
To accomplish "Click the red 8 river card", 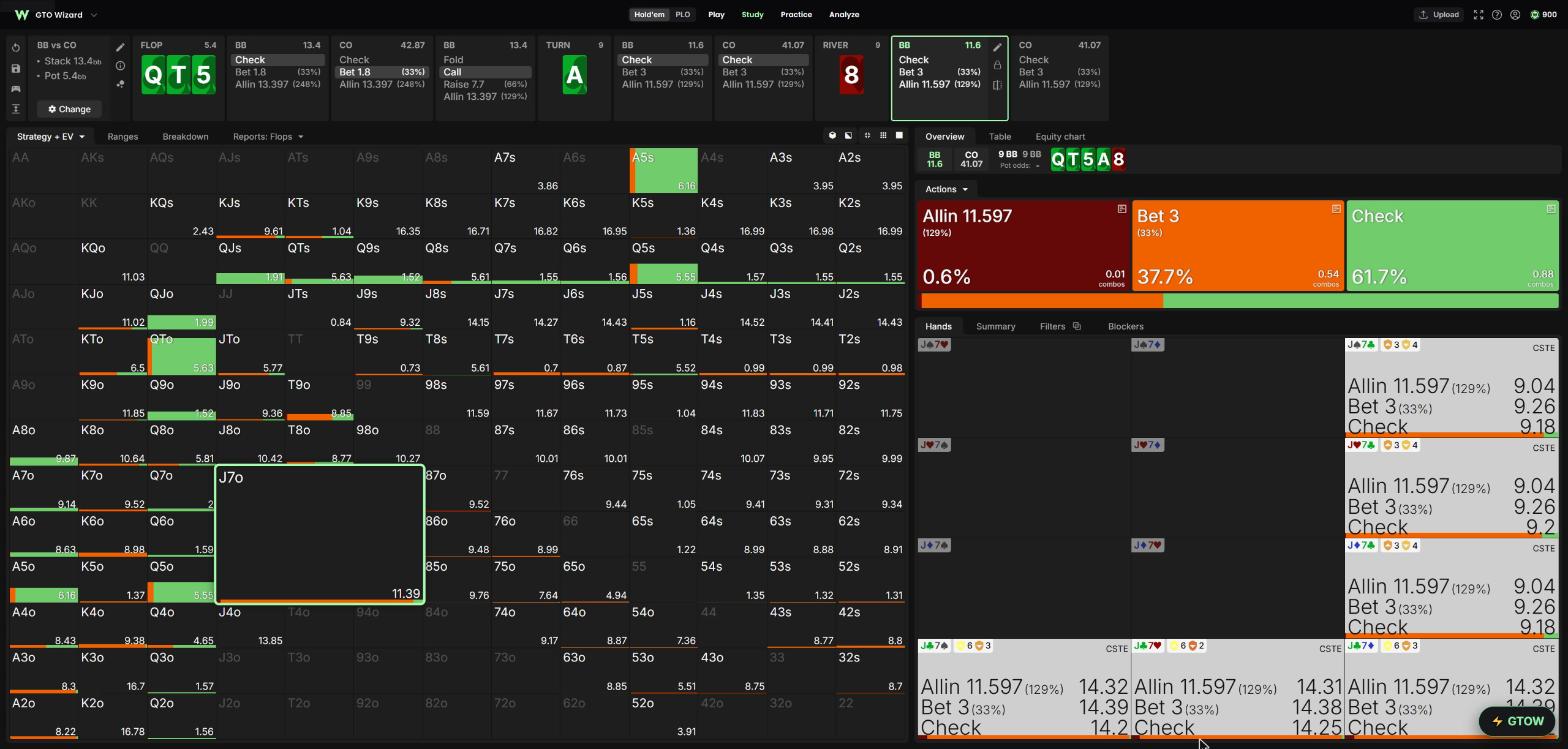I will tap(851, 75).
